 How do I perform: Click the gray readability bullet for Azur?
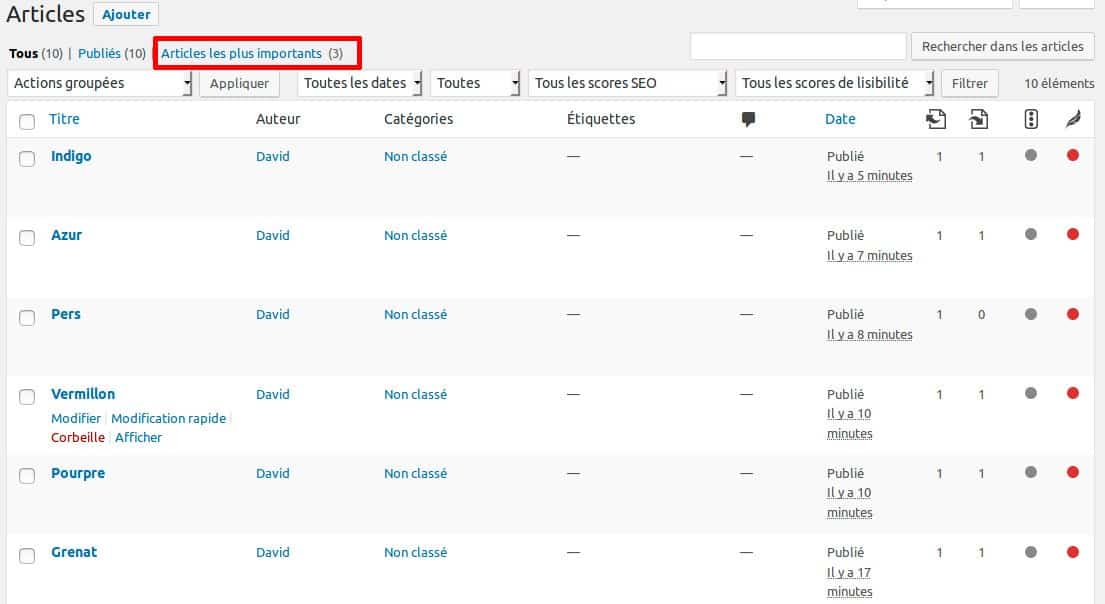[1030, 233]
